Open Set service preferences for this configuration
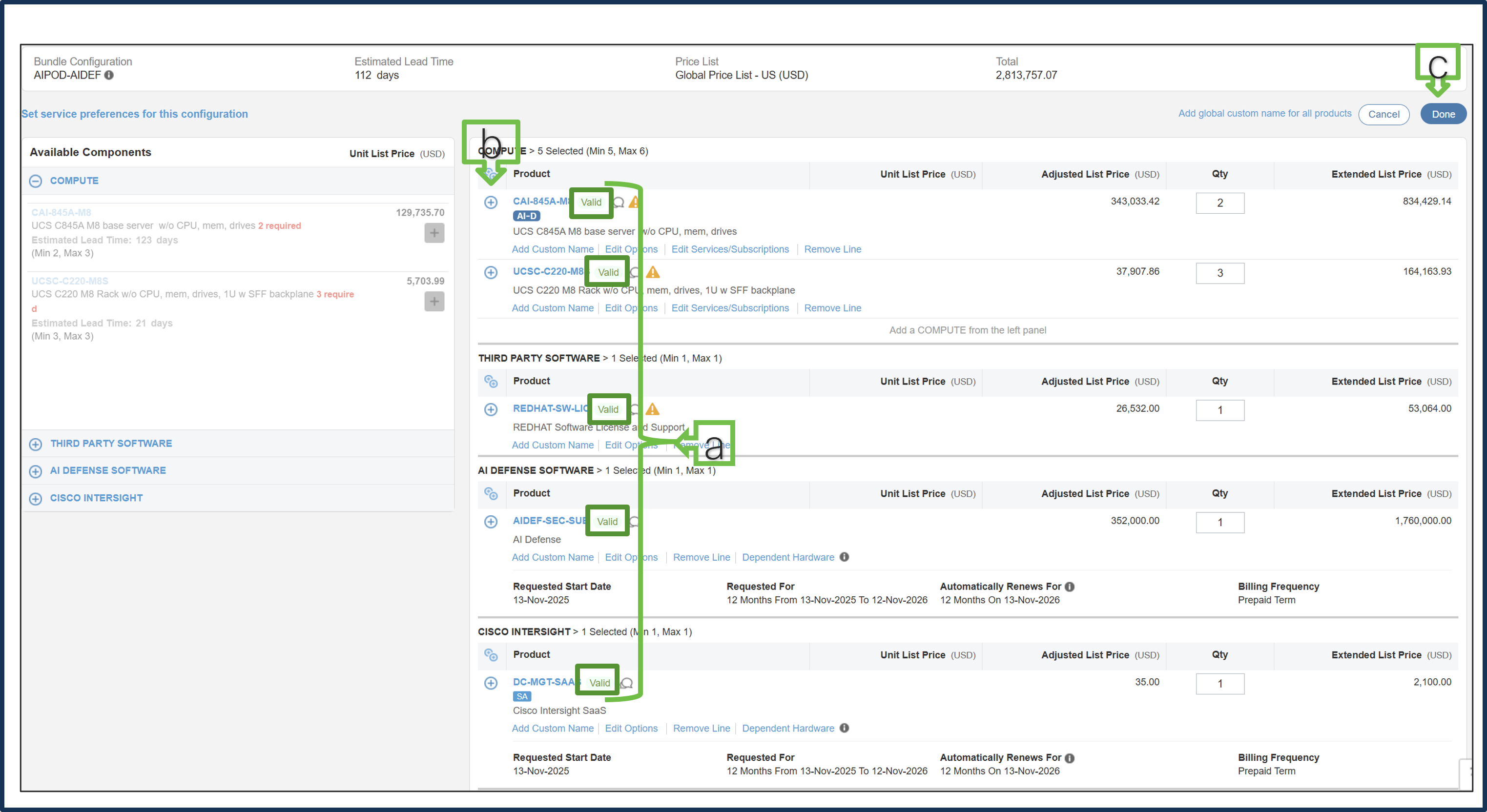Viewport: 1487px width, 812px height. pos(135,114)
